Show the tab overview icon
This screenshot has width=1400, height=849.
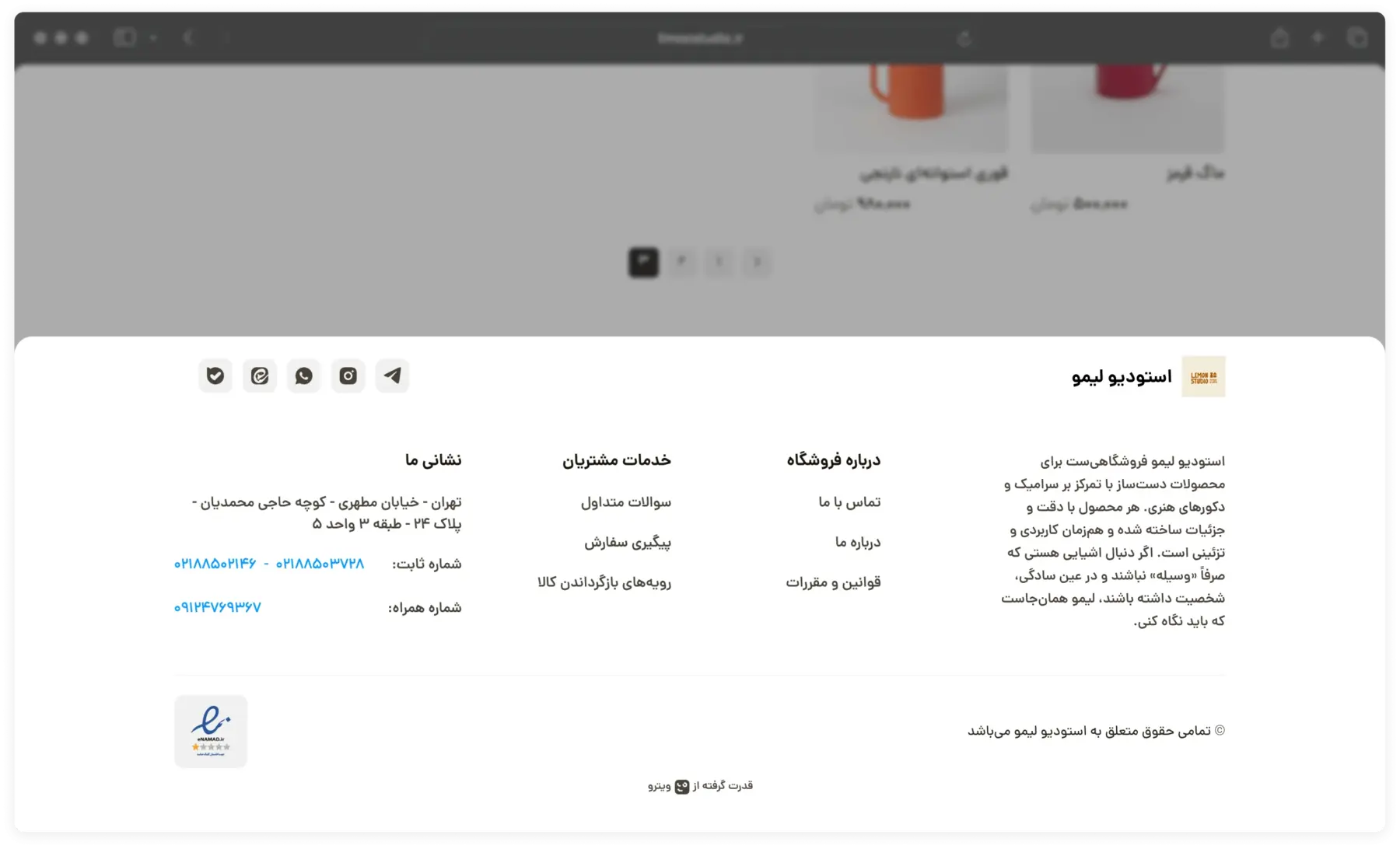1357,37
